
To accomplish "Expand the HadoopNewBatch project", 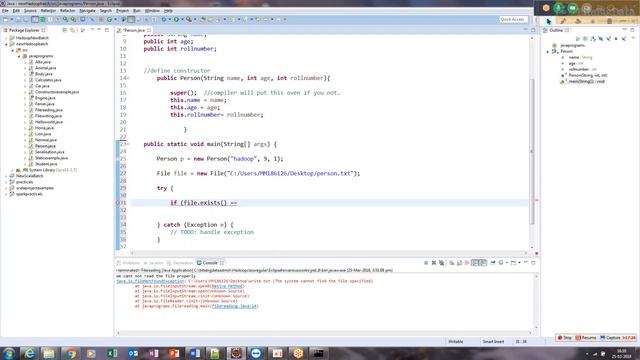I will pyautogui.click(x=6, y=38).
